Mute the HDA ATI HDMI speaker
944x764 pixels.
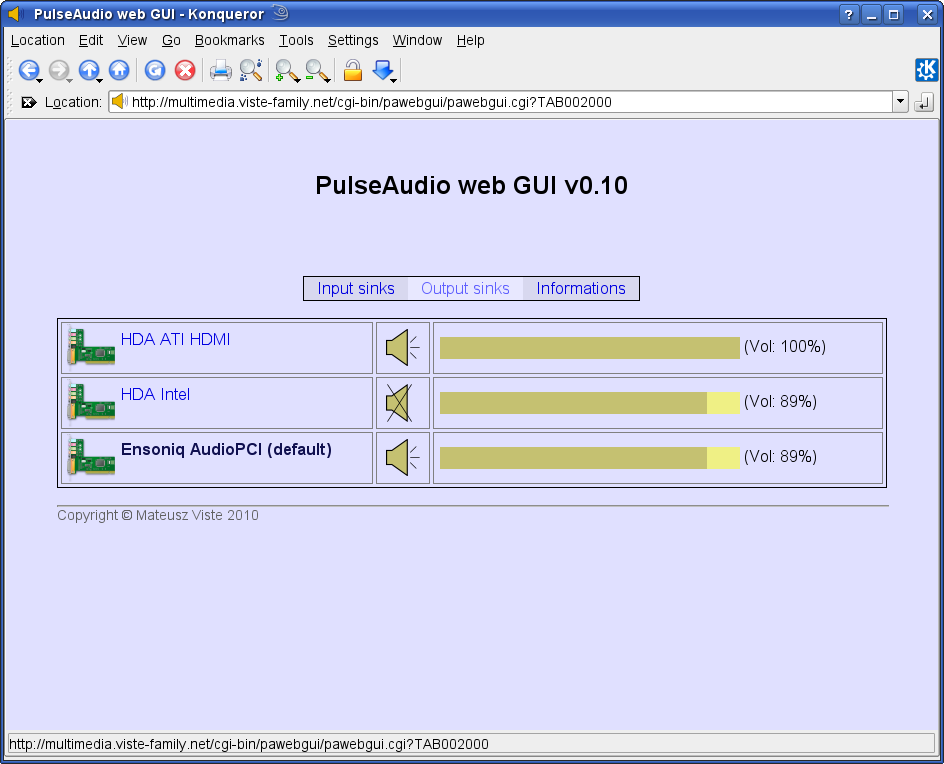tap(403, 347)
